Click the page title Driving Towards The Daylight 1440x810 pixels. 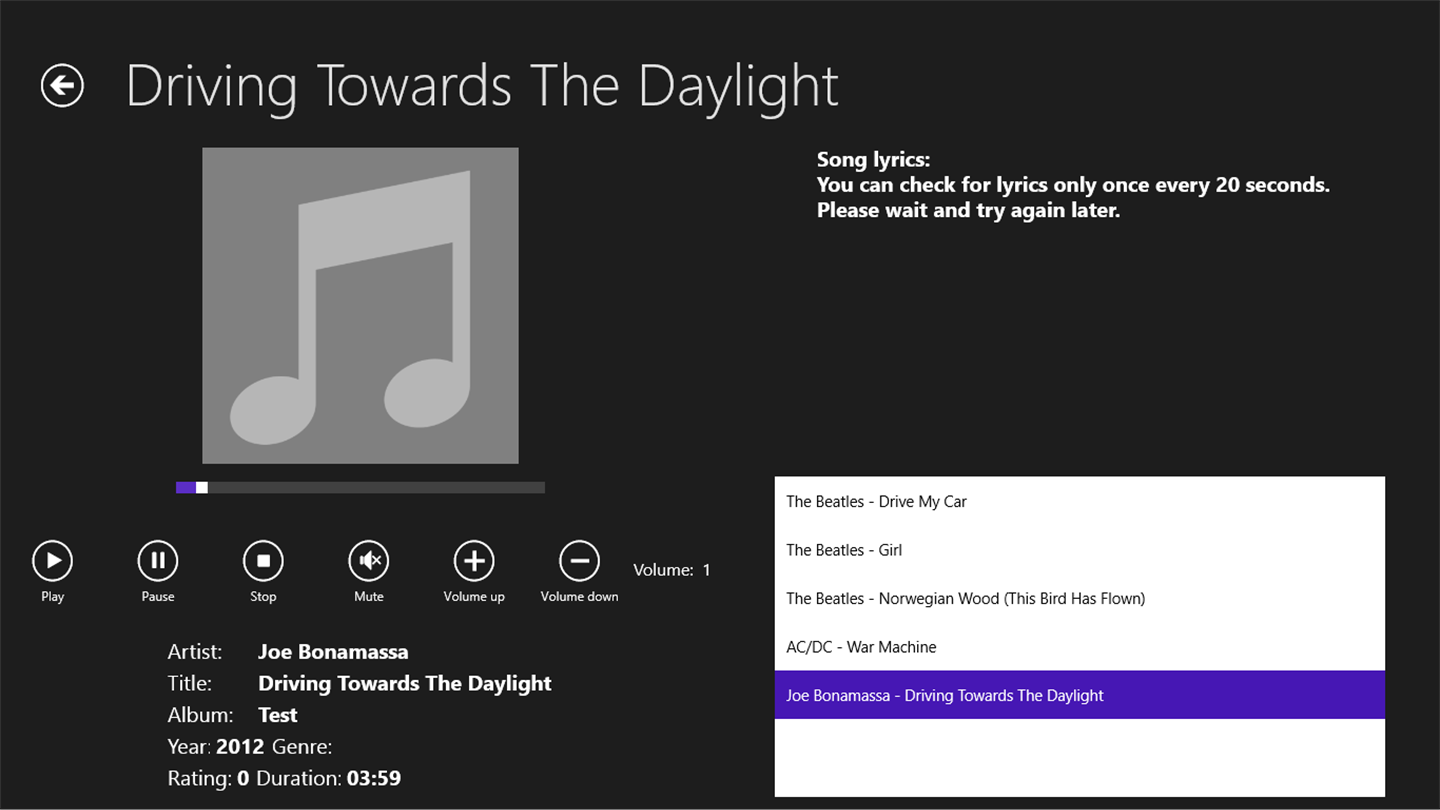click(482, 86)
